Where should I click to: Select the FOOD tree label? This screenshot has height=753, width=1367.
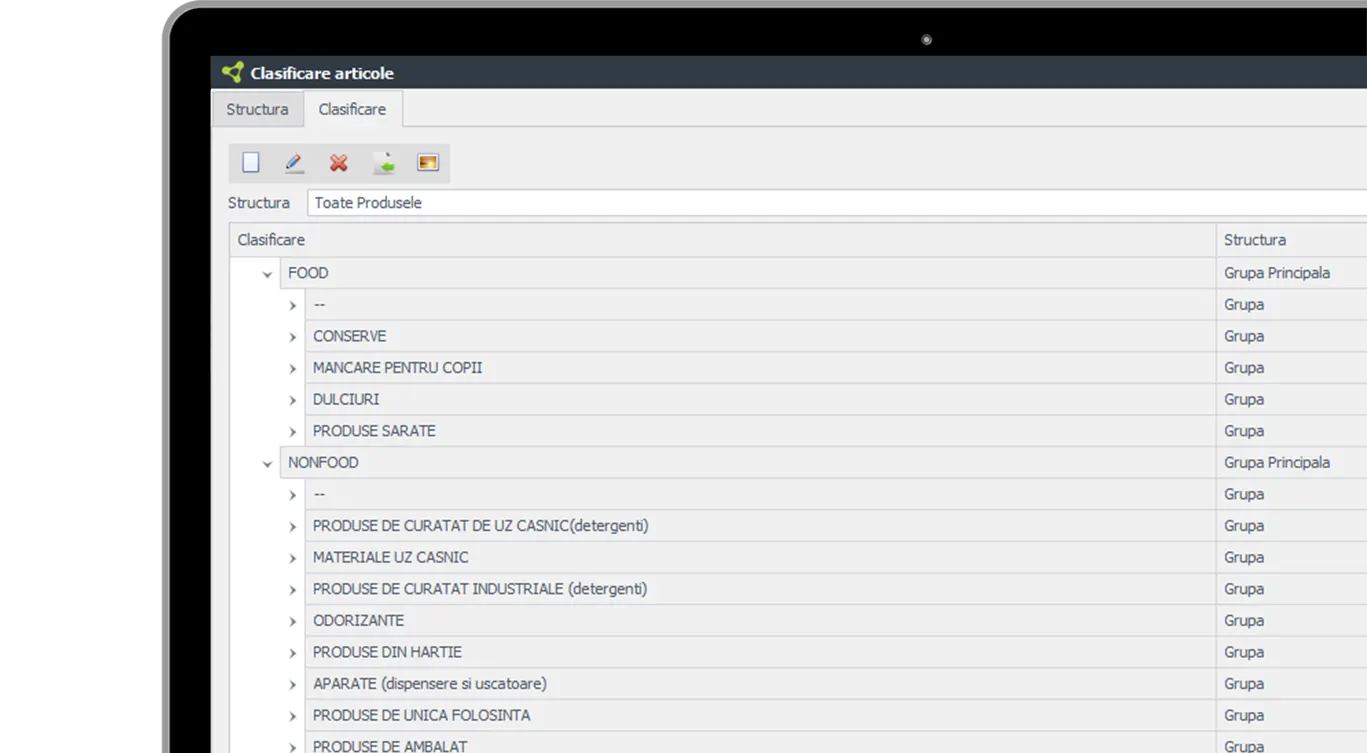(308, 273)
